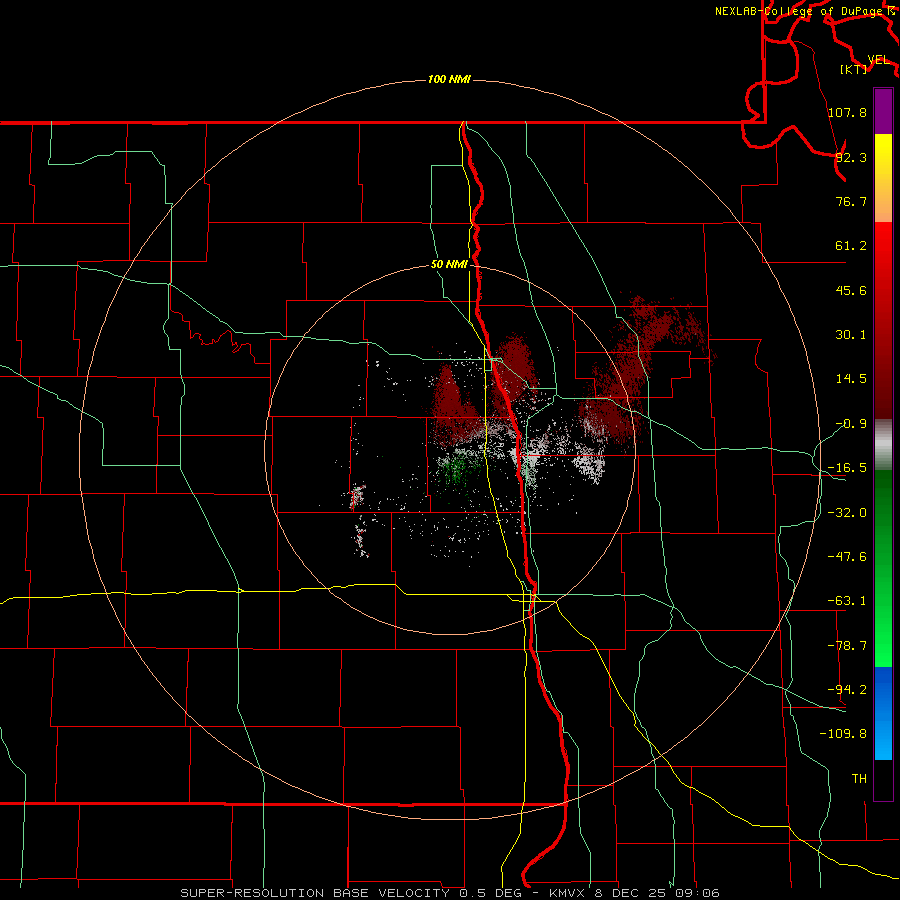The width and height of the screenshot is (900, 900).
Task: Click the -0.9 velocity scale value
Action: (851, 423)
